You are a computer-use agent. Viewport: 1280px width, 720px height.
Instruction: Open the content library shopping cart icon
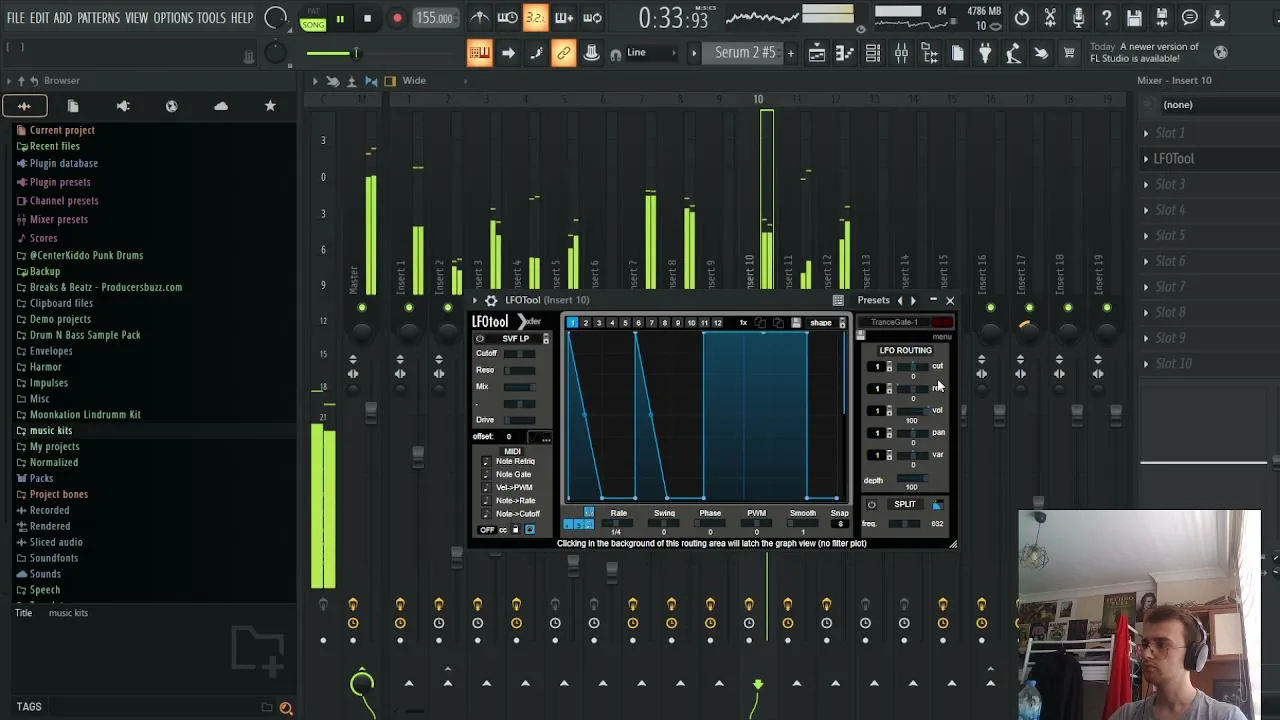(x=1069, y=53)
